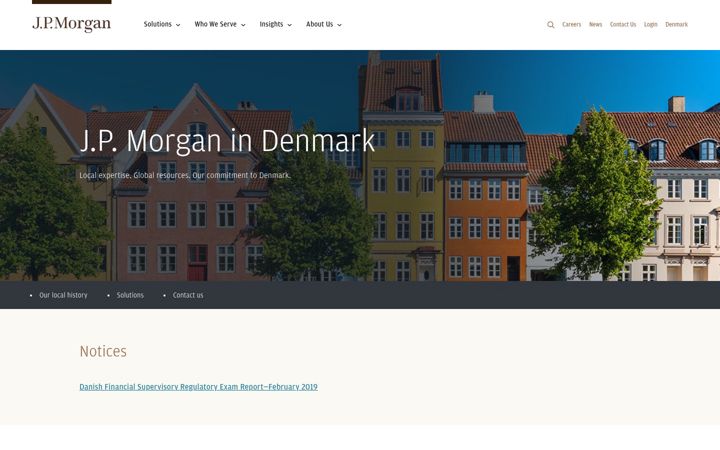
Task: Jump to Solutions in the dark bar
Action: pos(130,295)
